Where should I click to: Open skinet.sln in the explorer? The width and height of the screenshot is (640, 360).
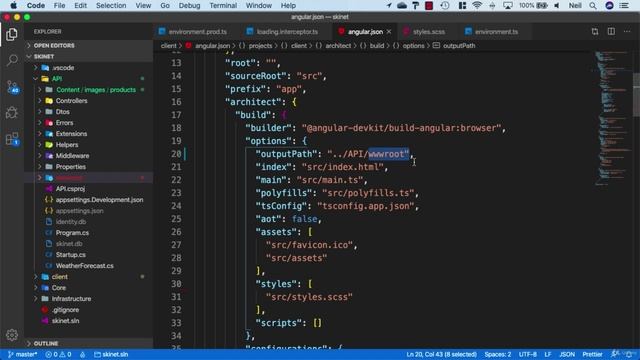pos(89,320)
